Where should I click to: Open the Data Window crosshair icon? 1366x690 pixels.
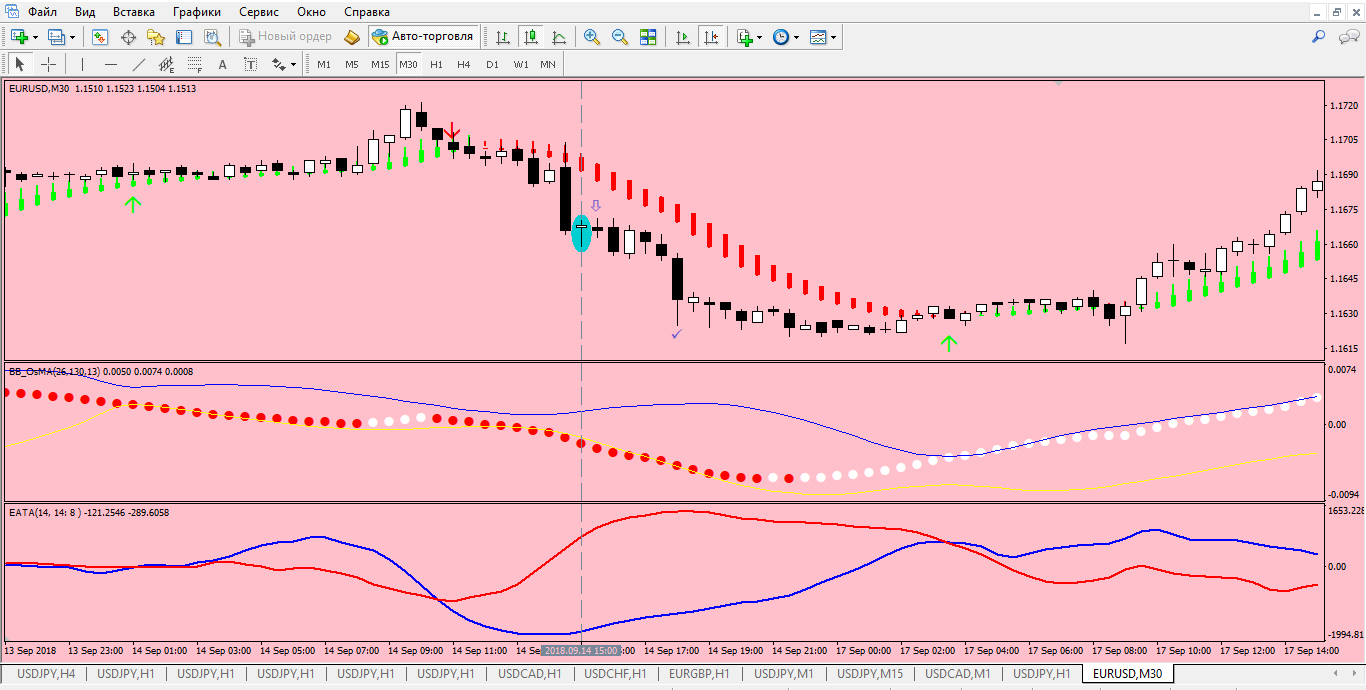[x=128, y=37]
